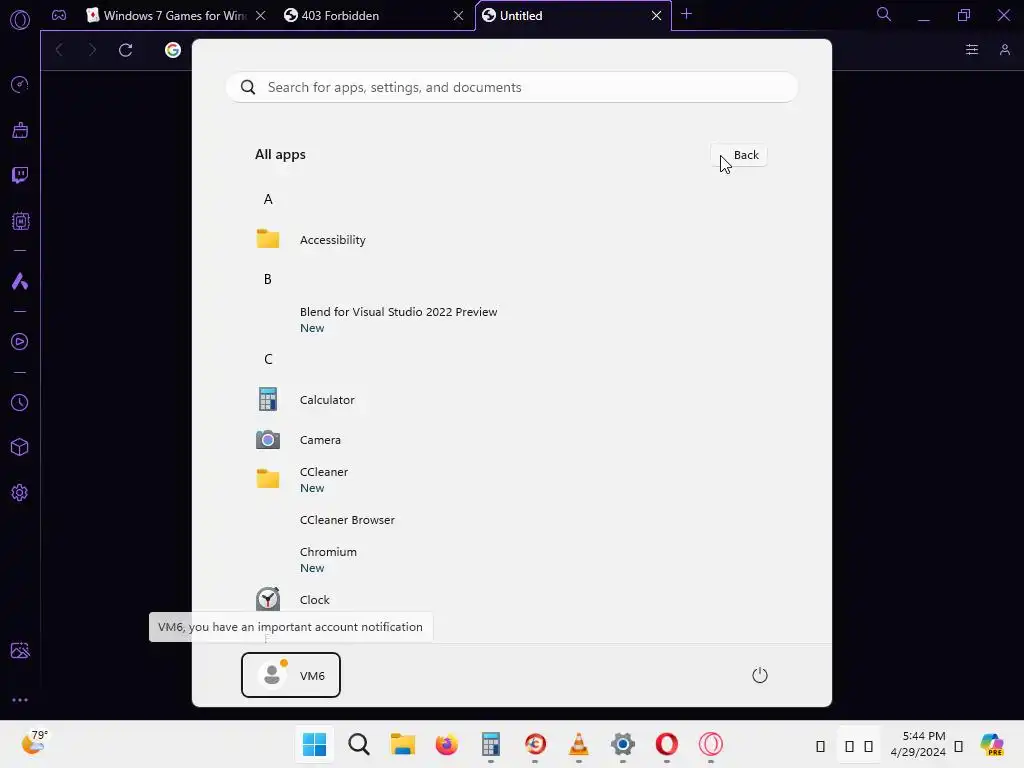Open Opera GX settings gear in sidebar
Image resolution: width=1024 pixels, height=768 pixels.
point(20,492)
